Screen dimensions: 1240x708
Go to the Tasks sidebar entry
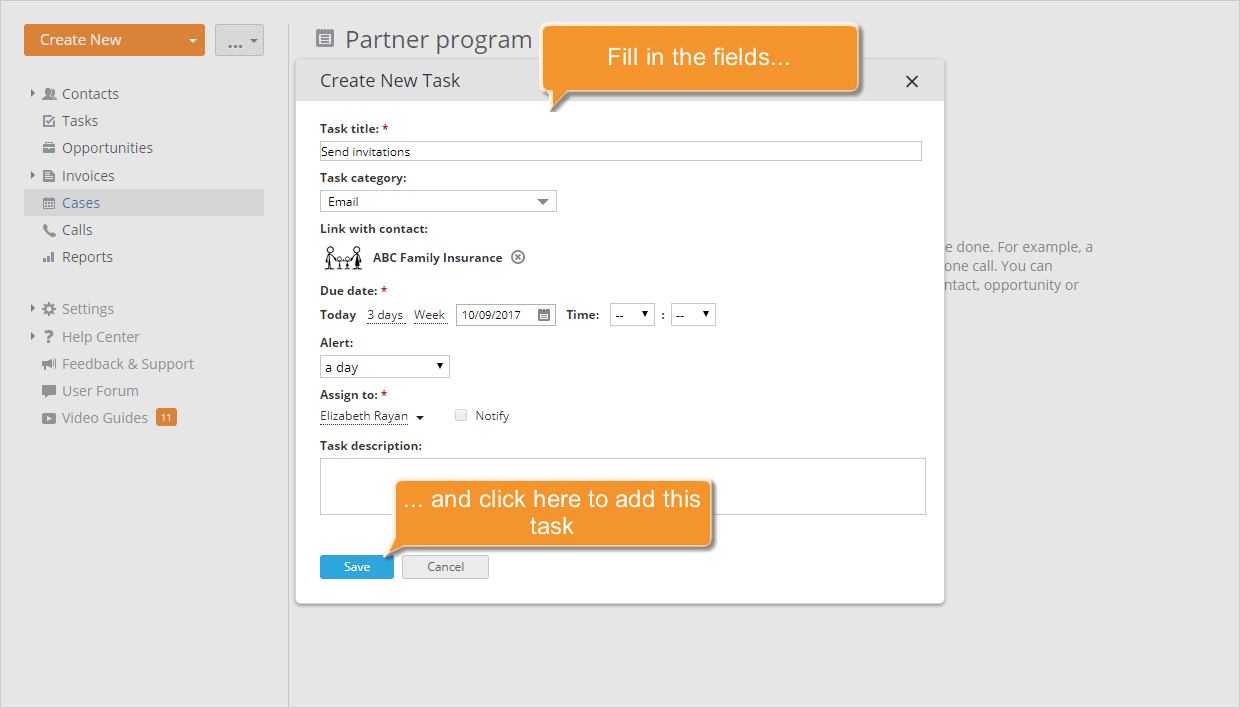coord(78,120)
